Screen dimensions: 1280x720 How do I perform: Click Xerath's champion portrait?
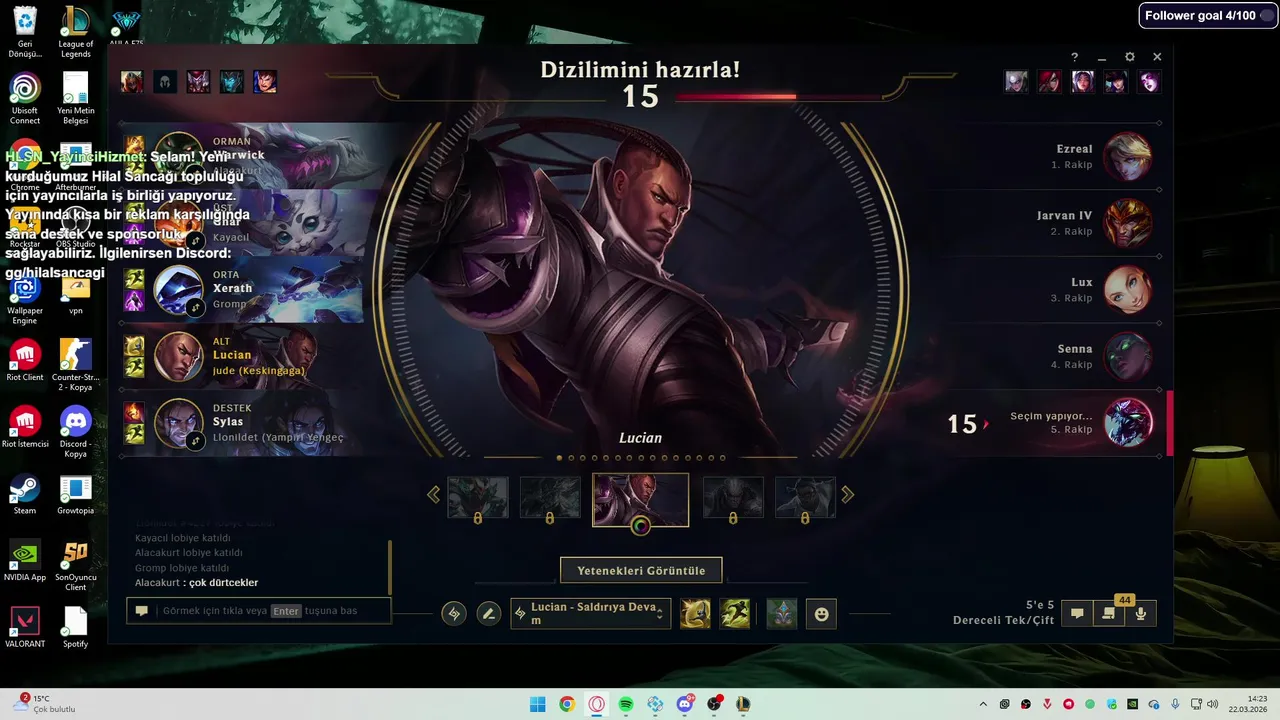click(179, 290)
